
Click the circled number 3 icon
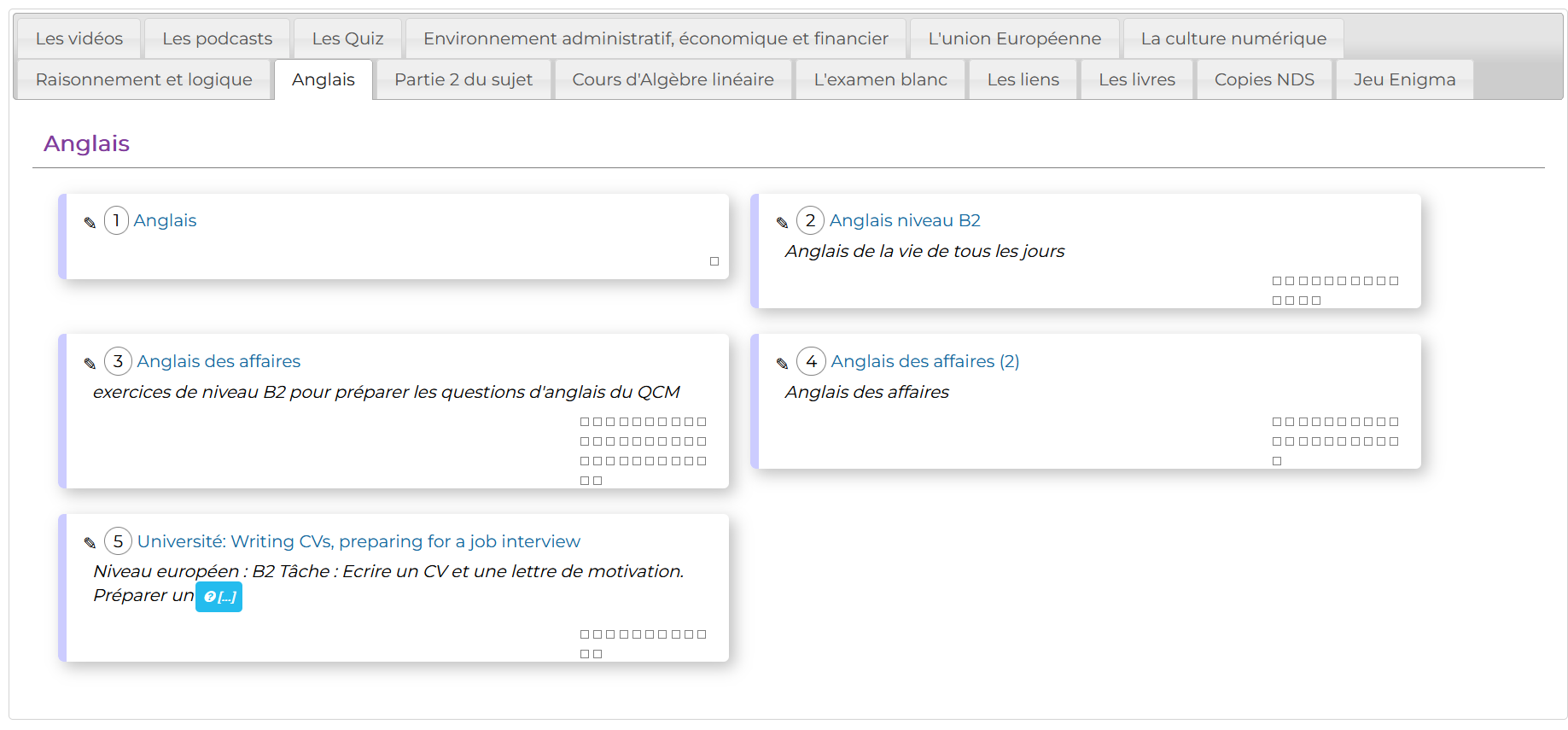tap(118, 361)
